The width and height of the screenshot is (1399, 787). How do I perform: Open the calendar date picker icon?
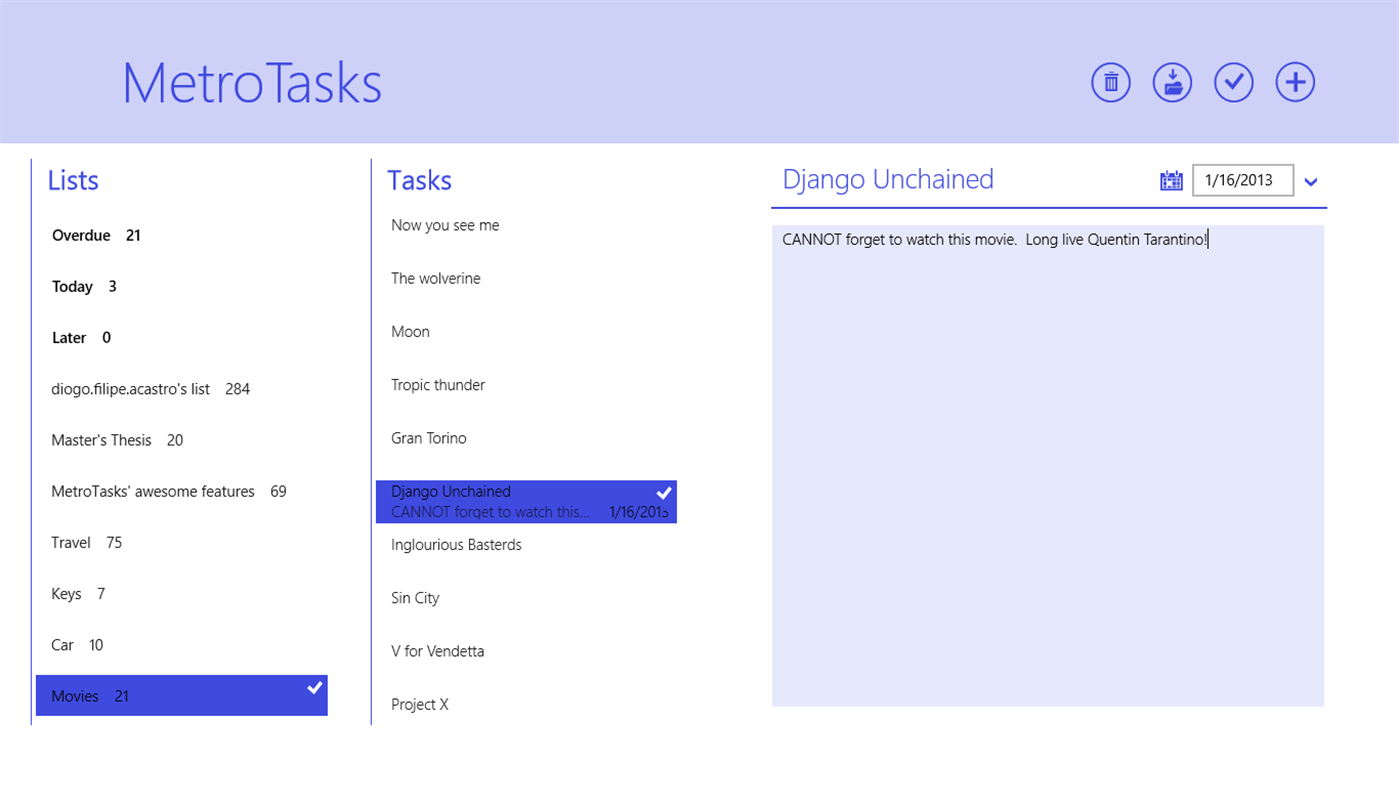pos(1171,179)
